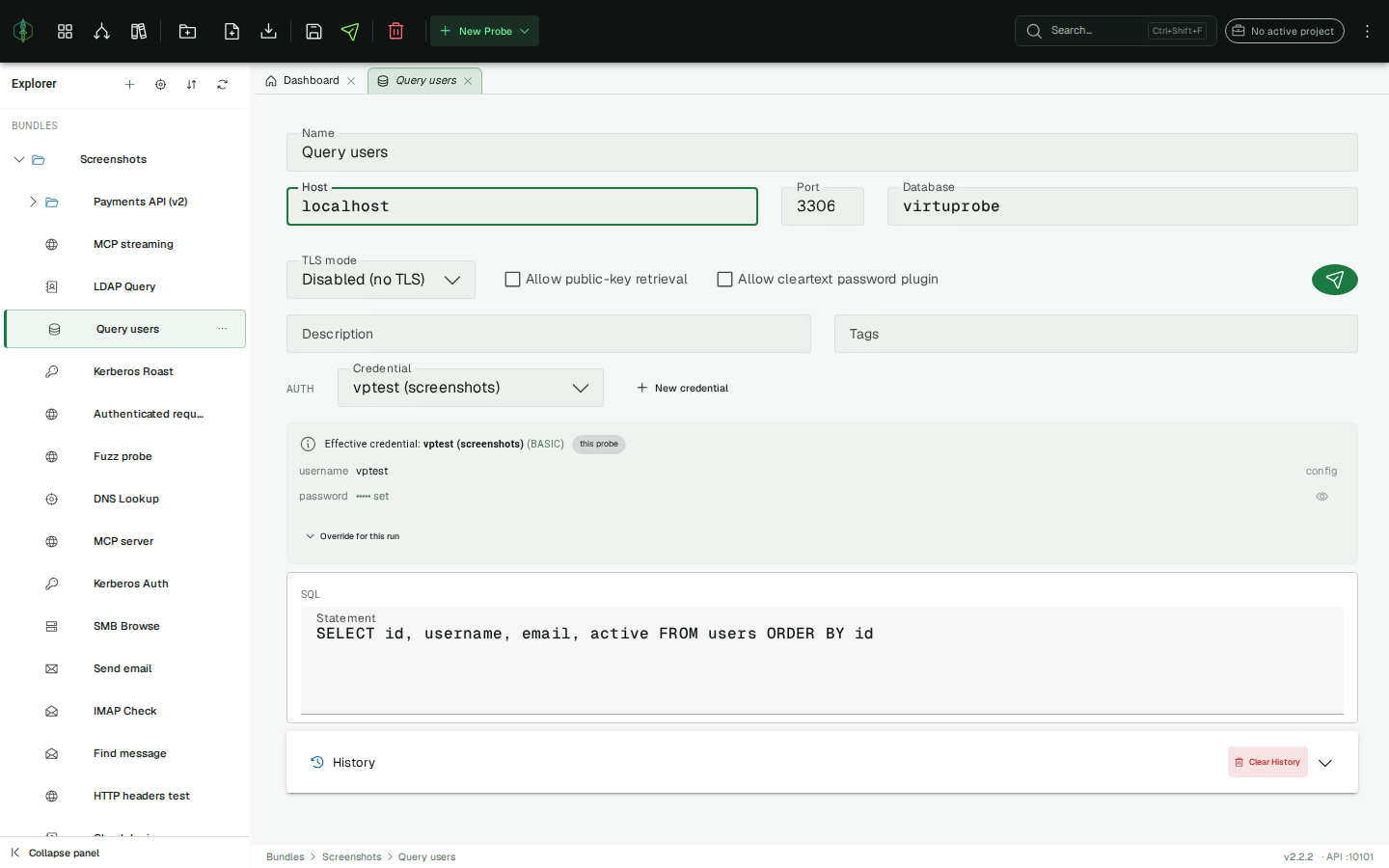Click the Bundles breadcrumb link
Viewport: 1389px width, 868px height.
(x=285, y=856)
